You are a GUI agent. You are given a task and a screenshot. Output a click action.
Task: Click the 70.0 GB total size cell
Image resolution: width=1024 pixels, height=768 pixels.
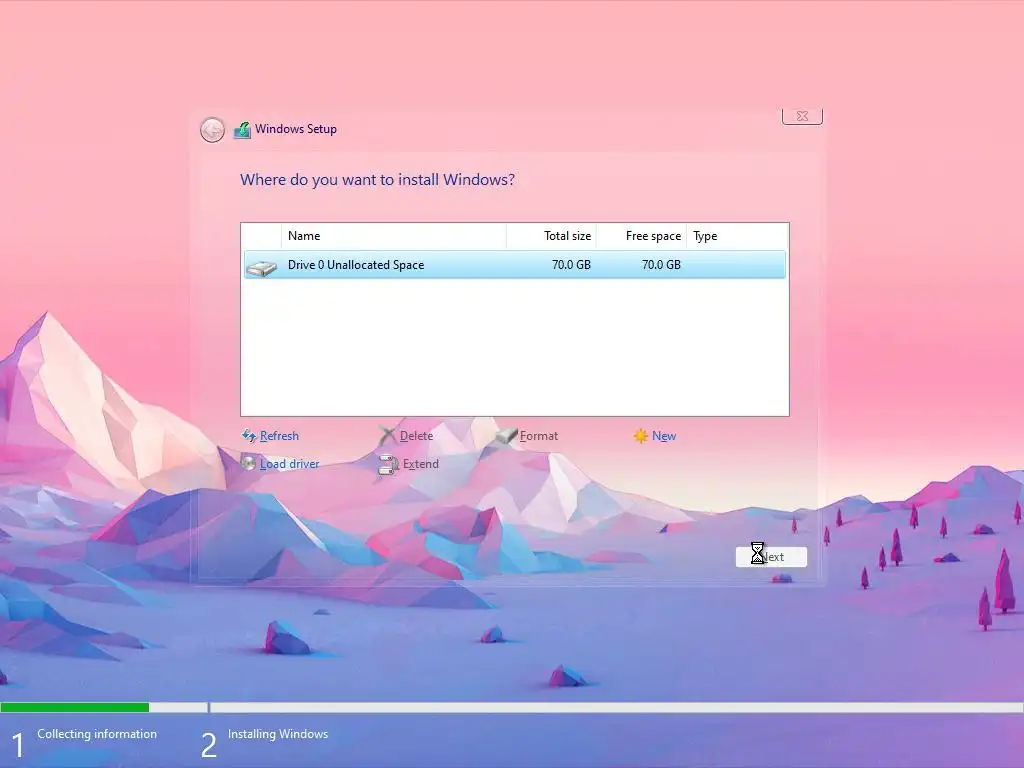pyautogui.click(x=571, y=264)
